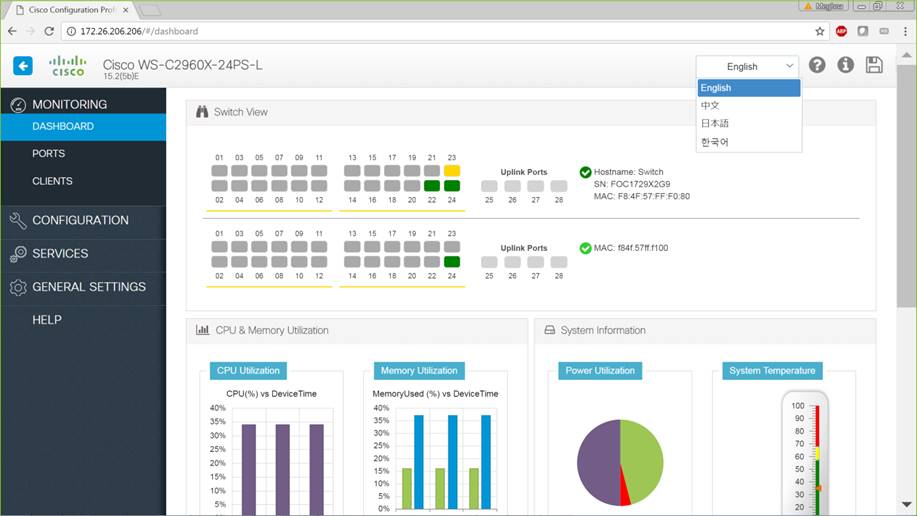Choose 한국어 in the language list
This screenshot has width=917, height=516.
pos(749,142)
